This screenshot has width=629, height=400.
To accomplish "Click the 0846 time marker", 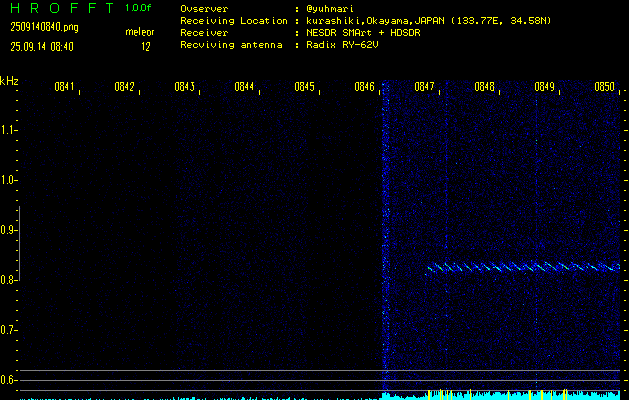I will [x=365, y=87].
